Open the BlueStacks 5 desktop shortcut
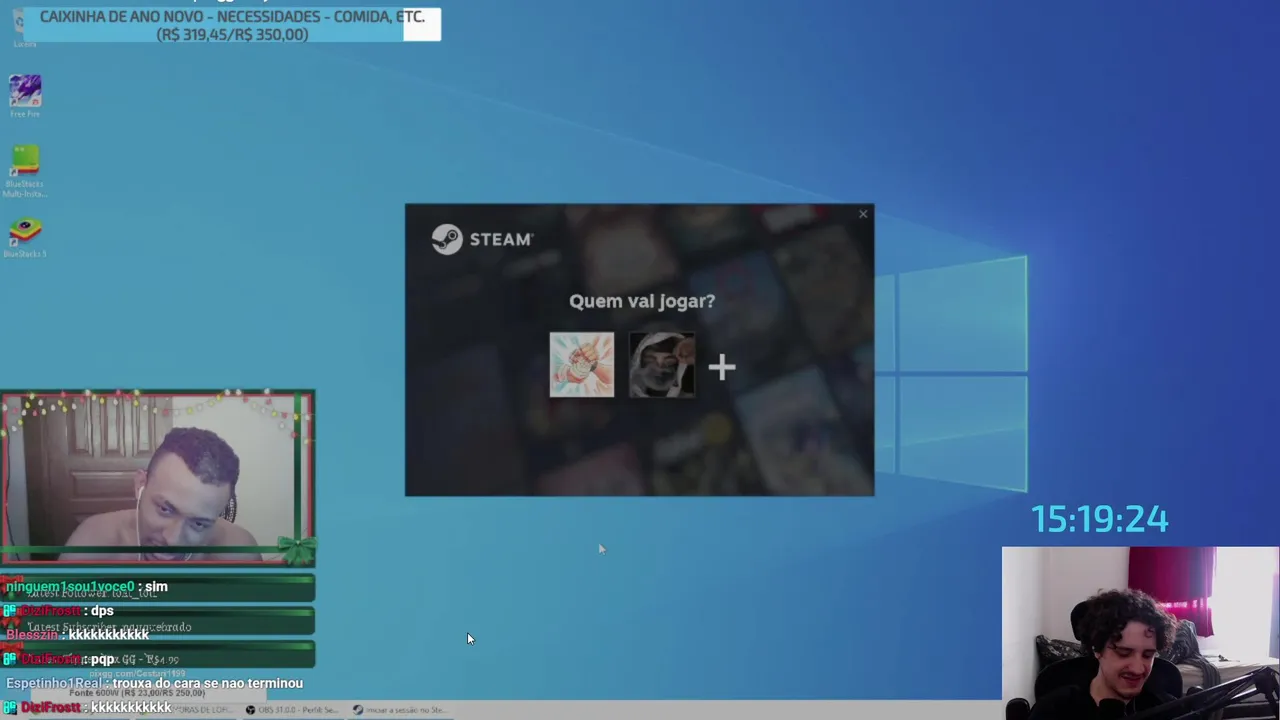This screenshot has width=1280, height=720. [x=25, y=238]
